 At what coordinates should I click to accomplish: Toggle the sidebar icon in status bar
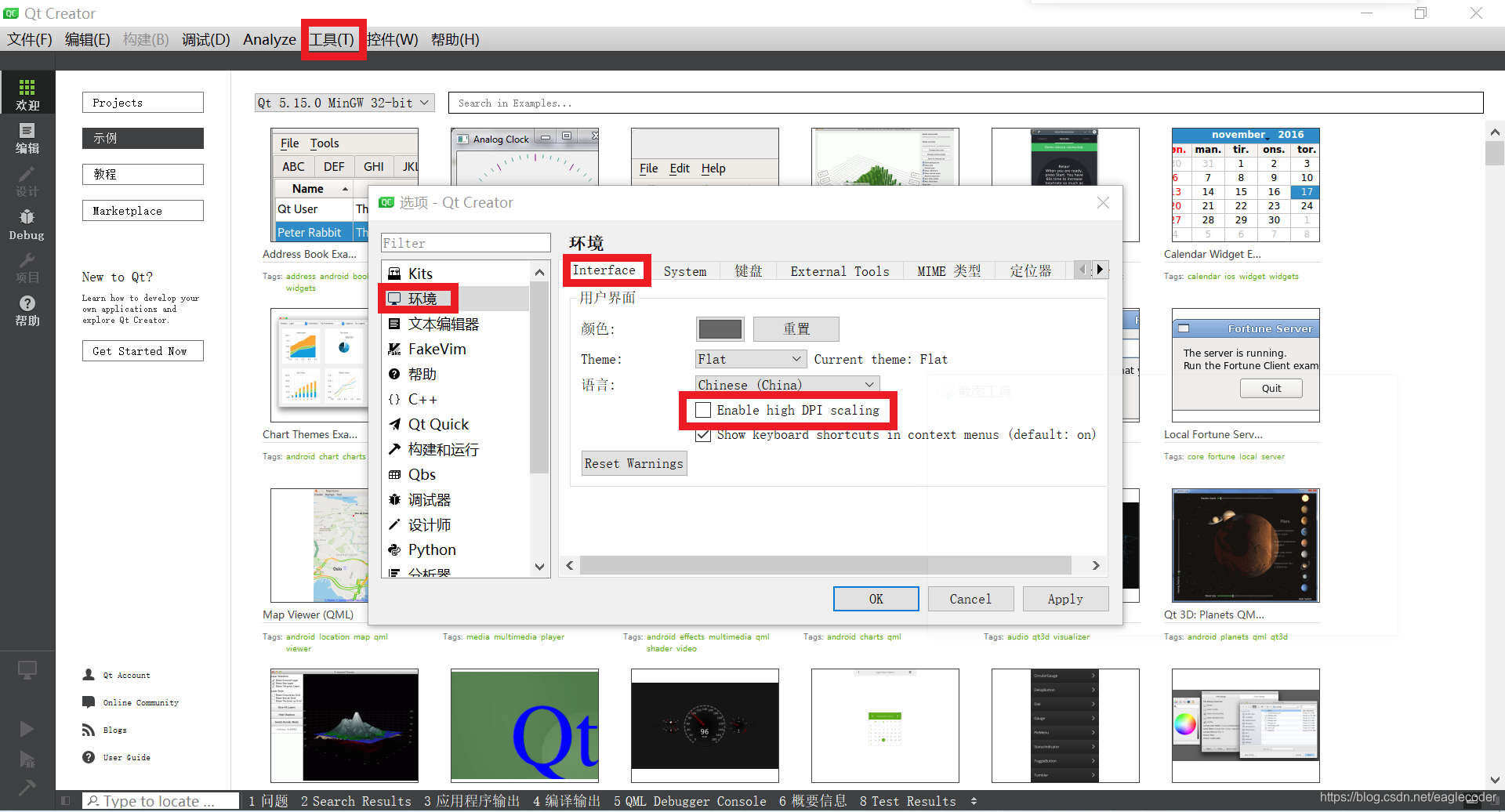point(66,801)
